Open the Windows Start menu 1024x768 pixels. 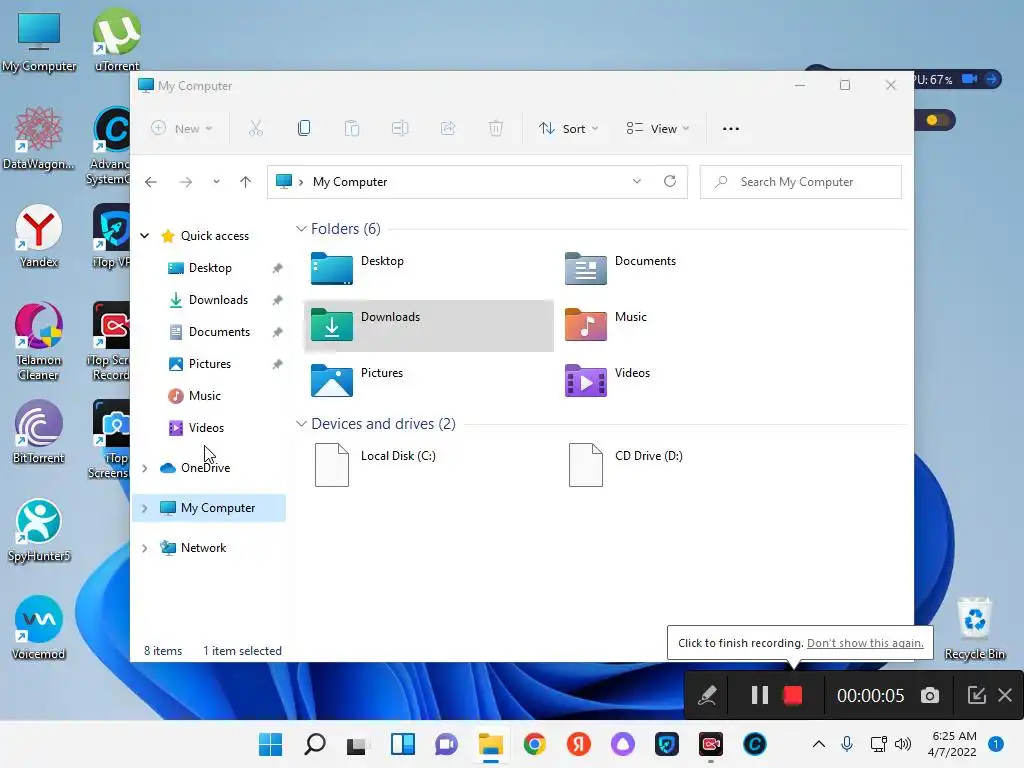(270, 744)
